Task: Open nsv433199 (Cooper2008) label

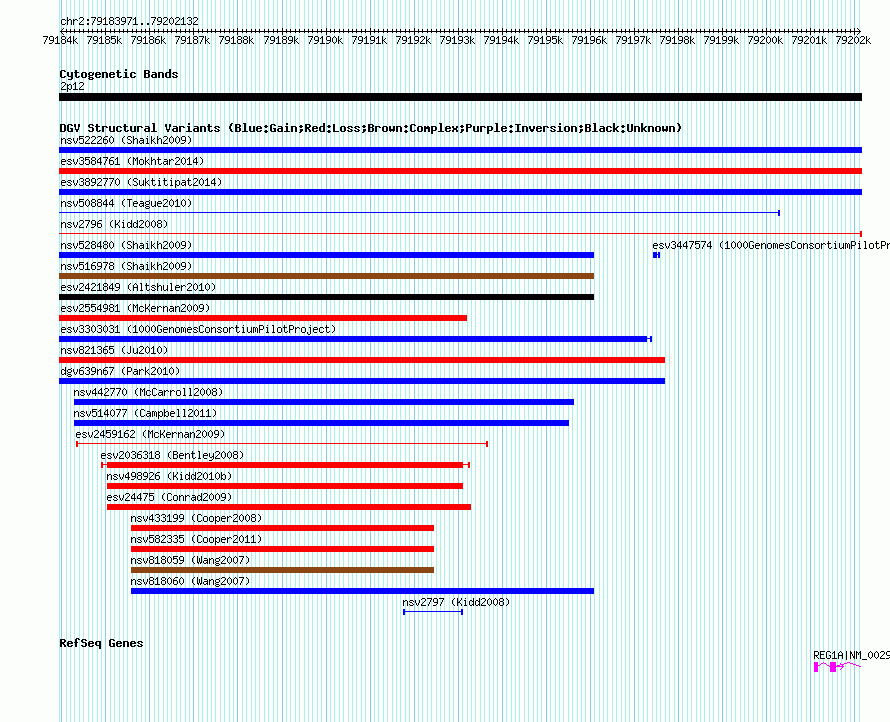Action: pos(196,518)
